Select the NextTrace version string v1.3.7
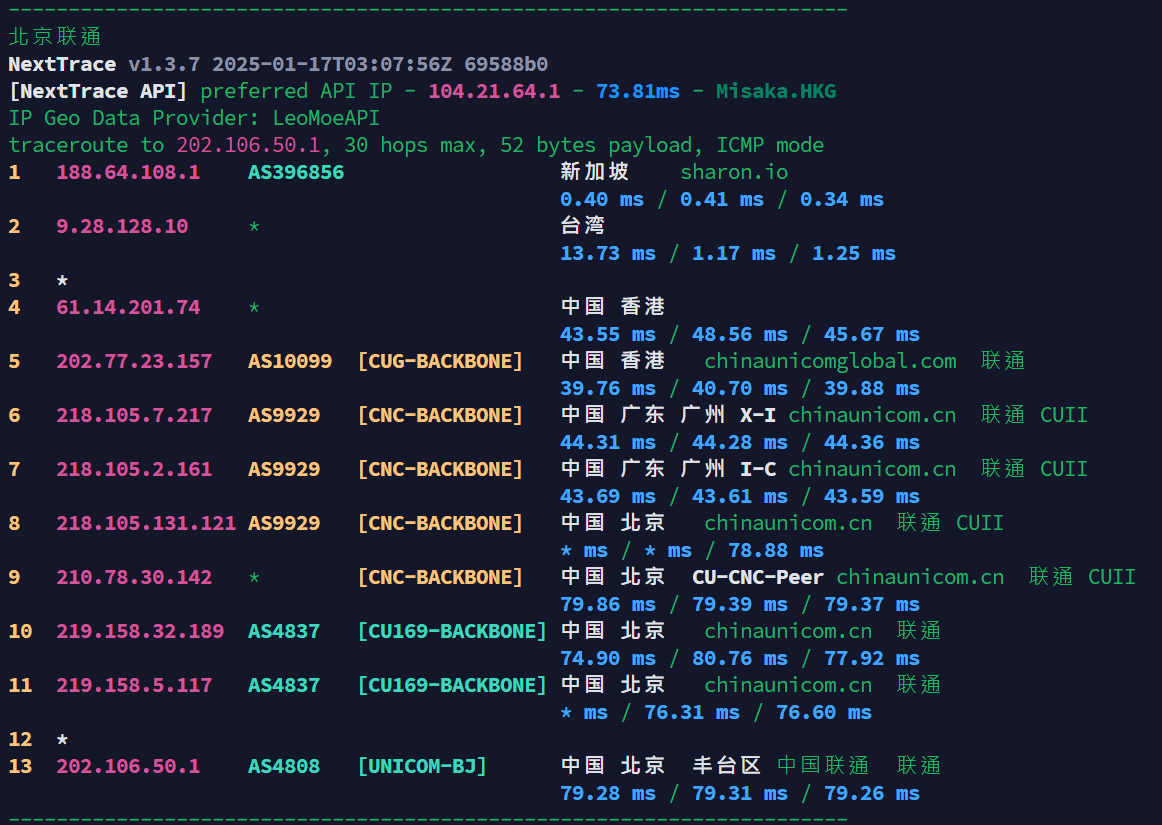The image size is (1162, 825). coord(164,64)
